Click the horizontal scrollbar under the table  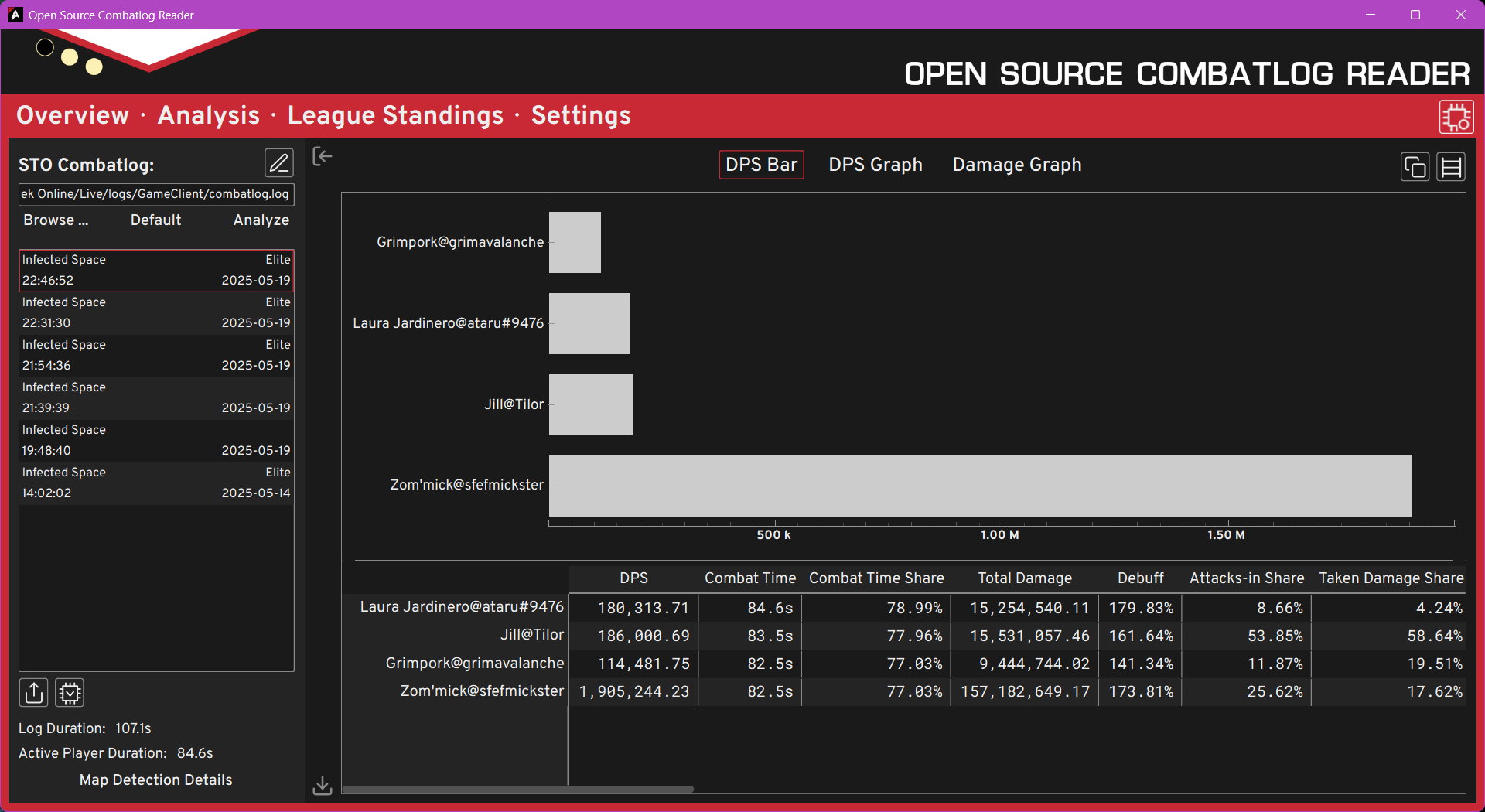[x=517, y=790]
